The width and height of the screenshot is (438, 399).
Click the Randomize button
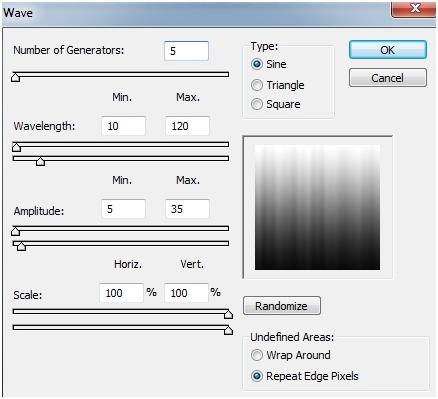tap(282, 306)
